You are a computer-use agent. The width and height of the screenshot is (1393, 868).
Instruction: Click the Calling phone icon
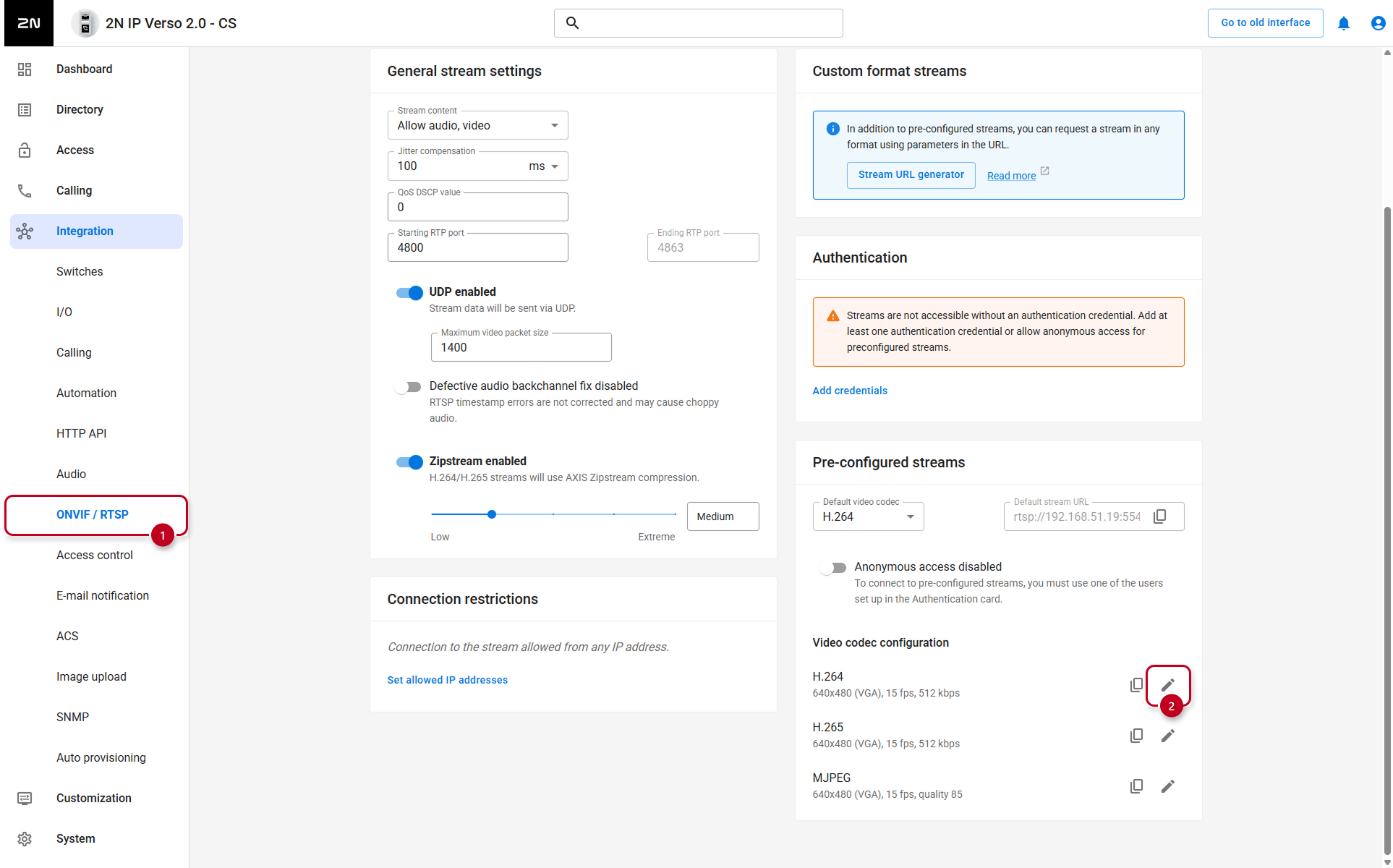(25, 191)
